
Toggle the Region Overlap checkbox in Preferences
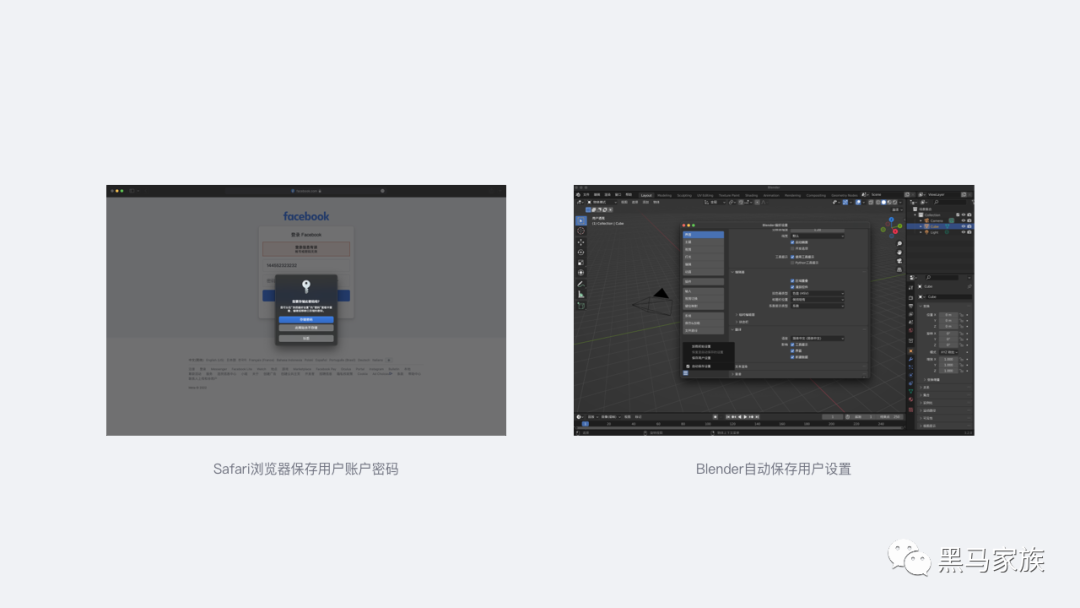click(x=792, y=281)
